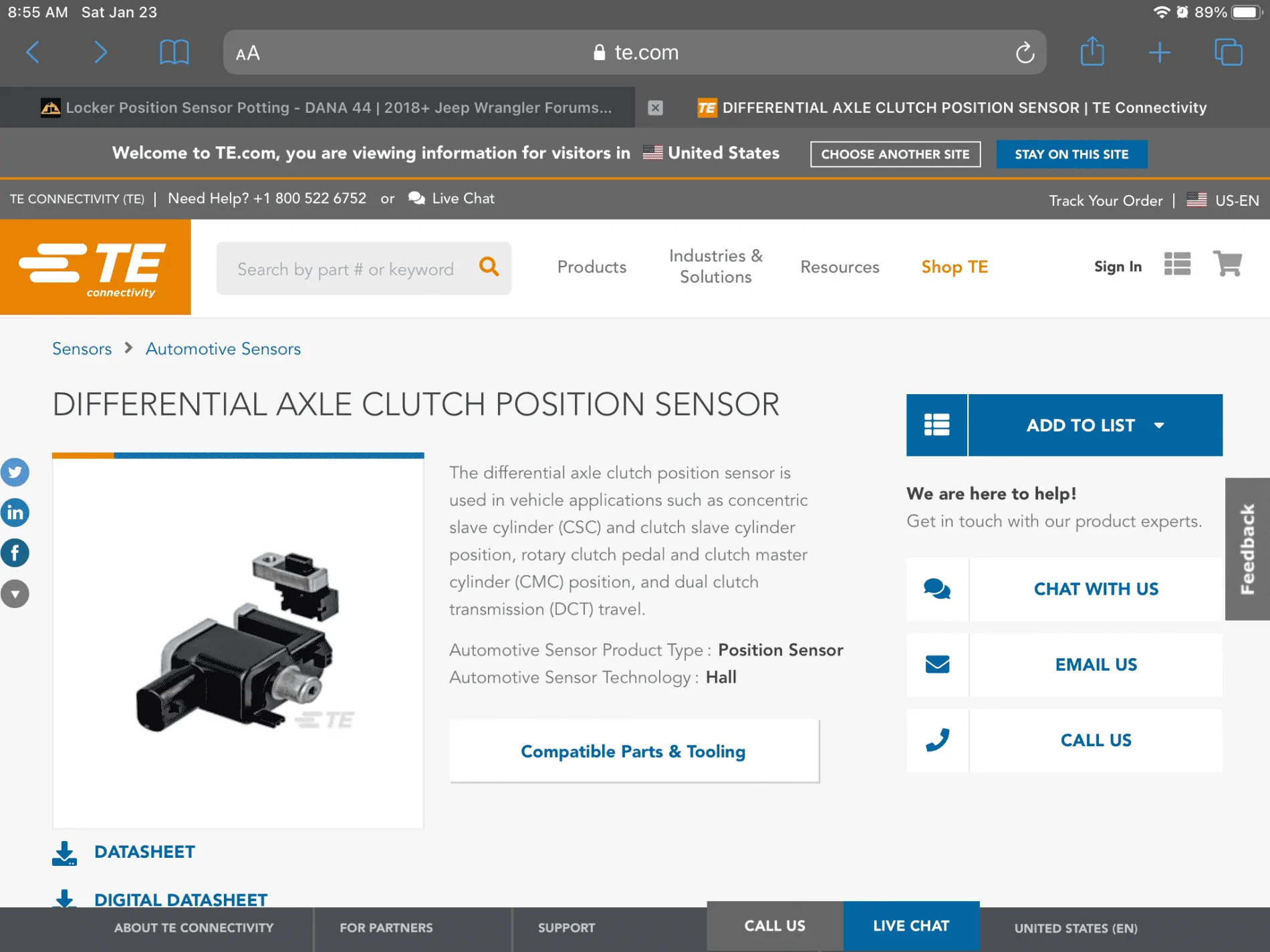1270x952 pixels.
Task: Open Track Your Order link
Action: click(x=1106, y=200)
